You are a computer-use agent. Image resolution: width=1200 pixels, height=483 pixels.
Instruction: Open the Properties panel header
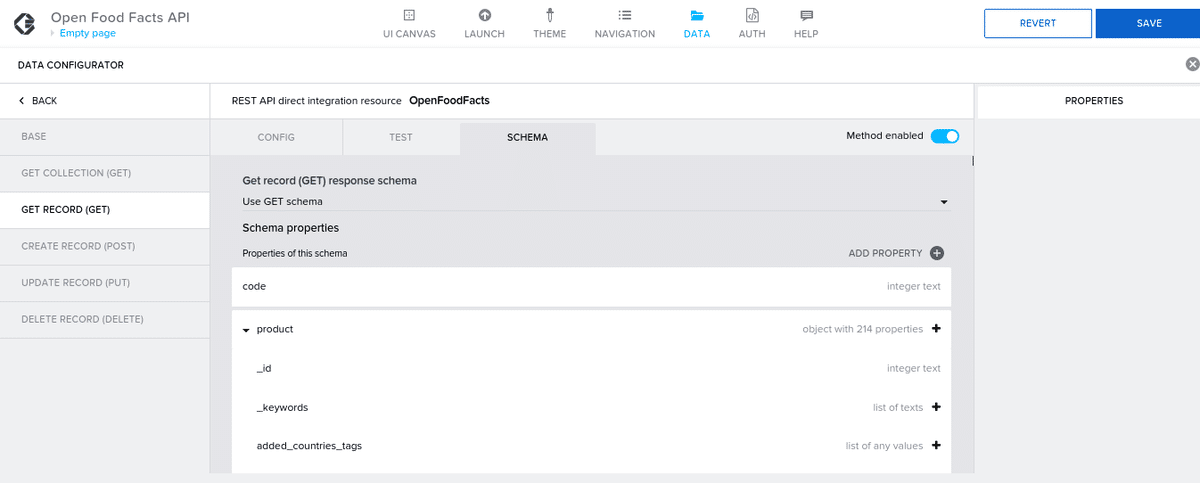[x=1093, y=101]
